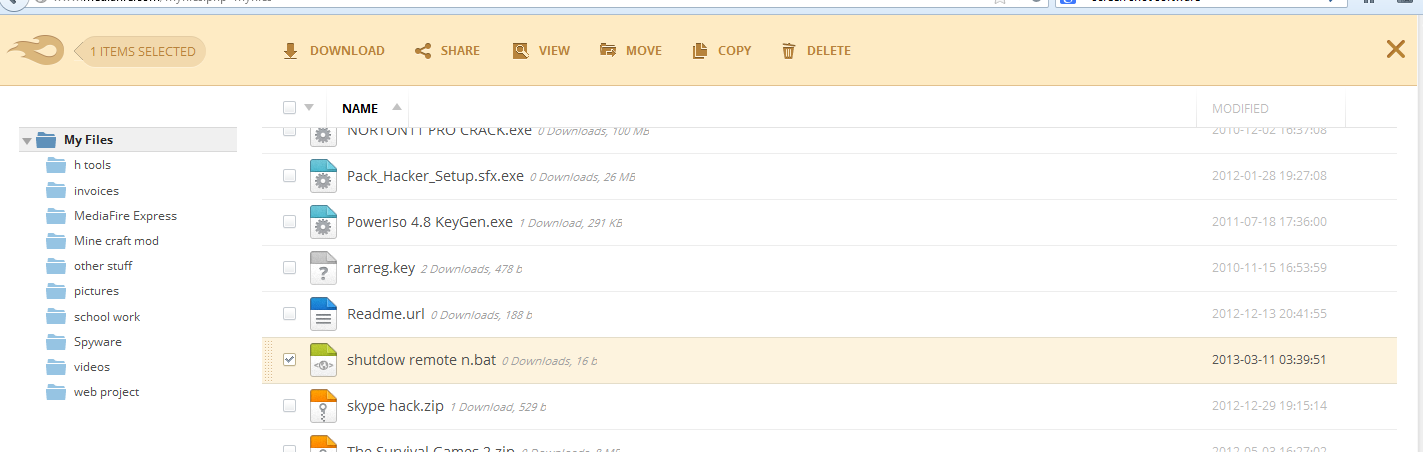Click the VIEW button label
The height and width of the screenshot is (452, 1423).
554,51
